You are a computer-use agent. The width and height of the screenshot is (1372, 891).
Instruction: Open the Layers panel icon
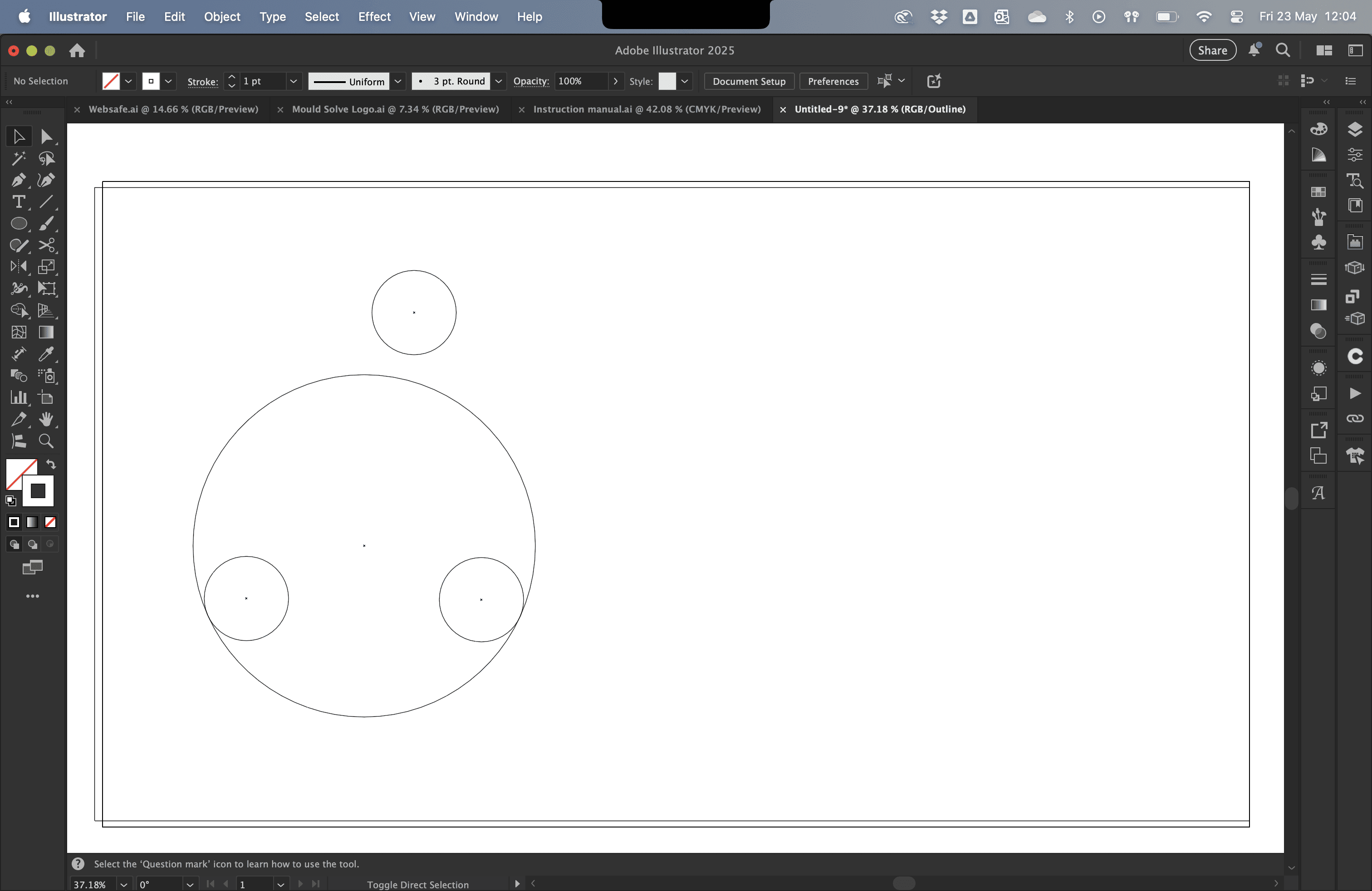click(1355, 129)
